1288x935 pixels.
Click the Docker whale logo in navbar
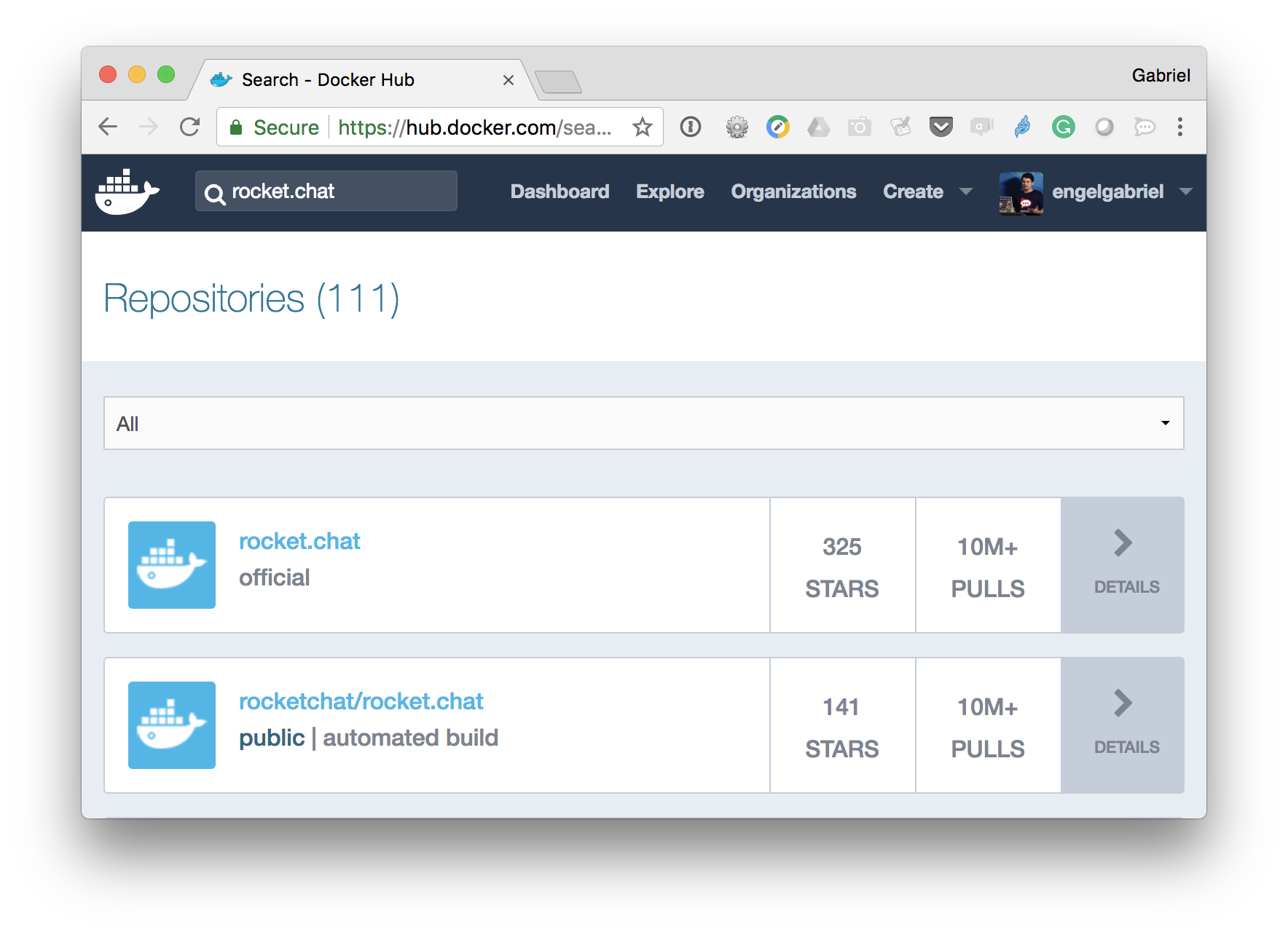coord(127,192)
